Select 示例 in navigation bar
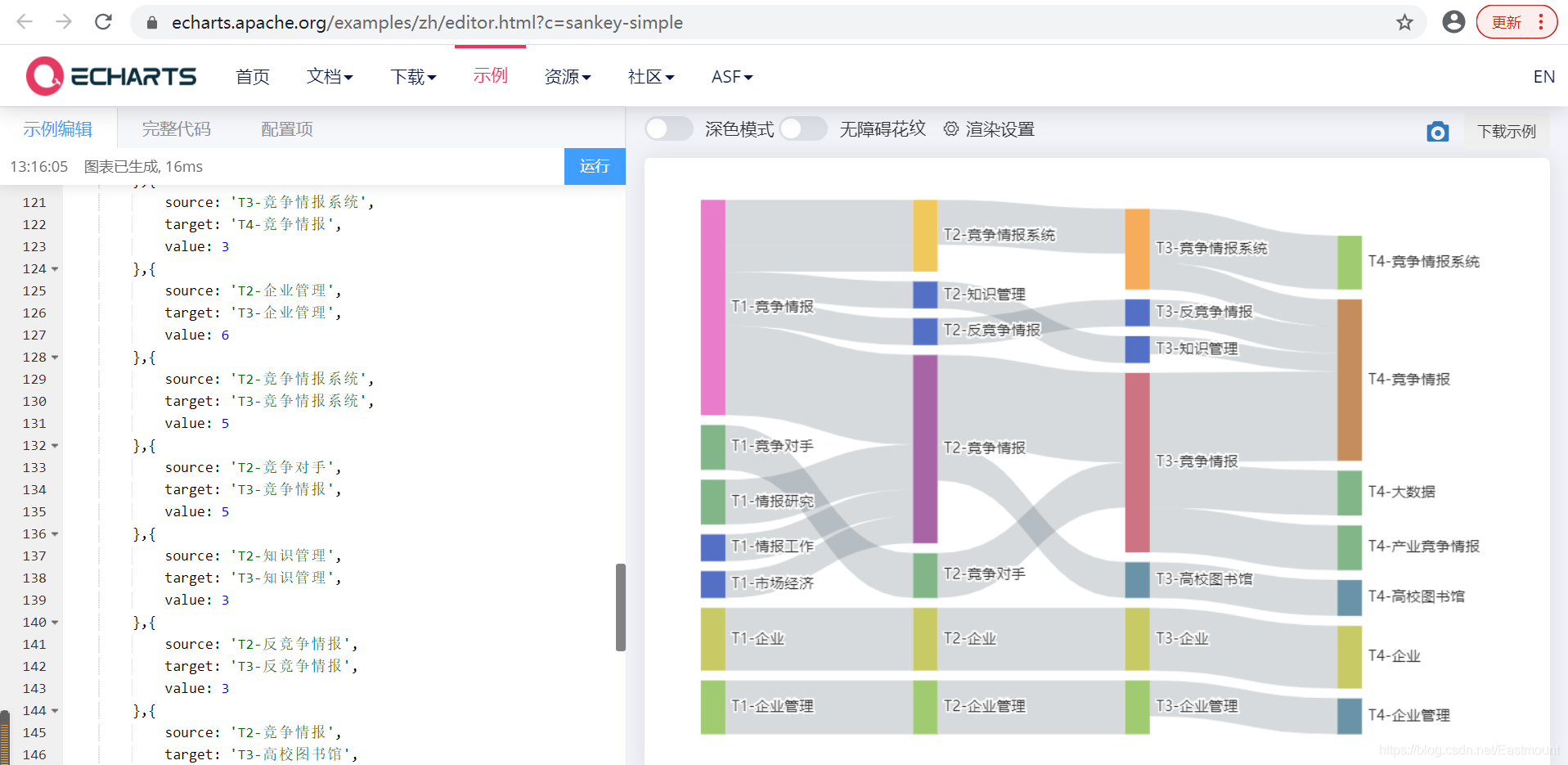The height and width of the screenshot is (765, 1568). (x=490, y=75)
